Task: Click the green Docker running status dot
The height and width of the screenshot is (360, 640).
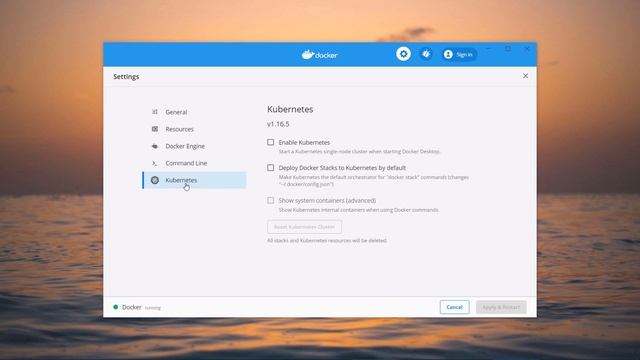Action: point(116,307)
